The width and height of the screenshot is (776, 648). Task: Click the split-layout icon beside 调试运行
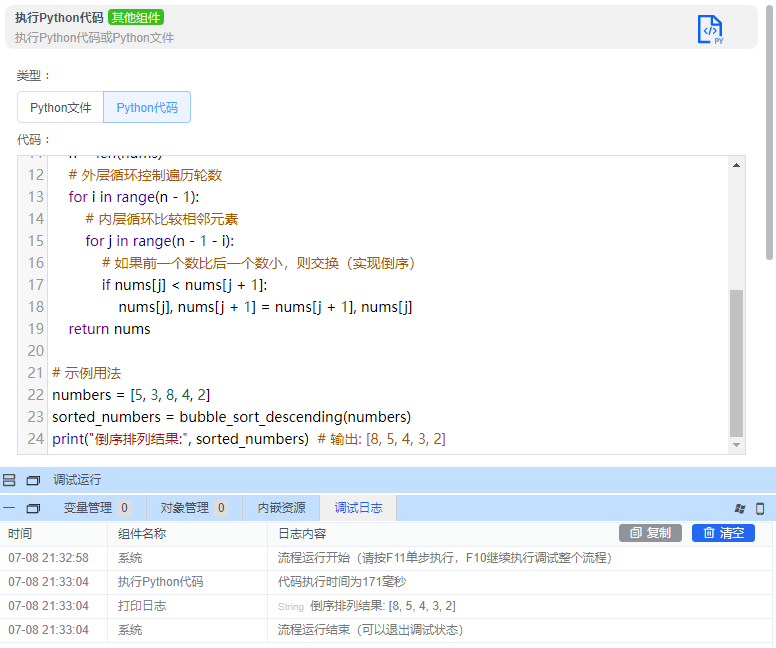click(x=9, y=480)
